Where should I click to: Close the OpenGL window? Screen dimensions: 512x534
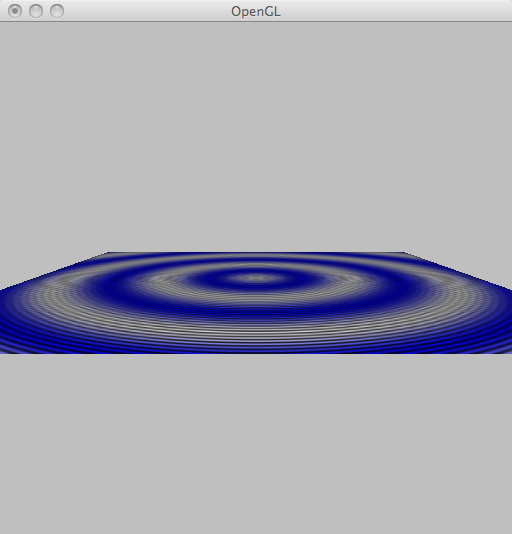coord(15,11)
